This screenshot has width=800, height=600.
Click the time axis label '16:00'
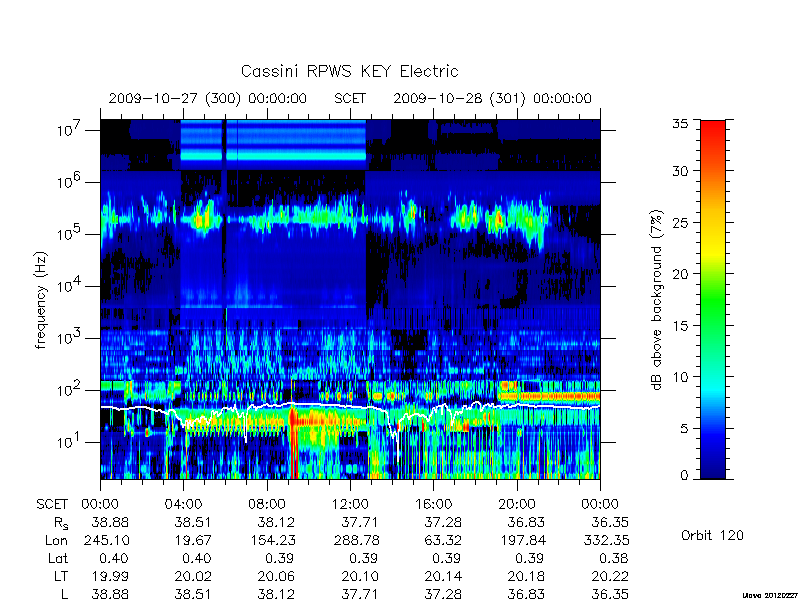point(433,504)
